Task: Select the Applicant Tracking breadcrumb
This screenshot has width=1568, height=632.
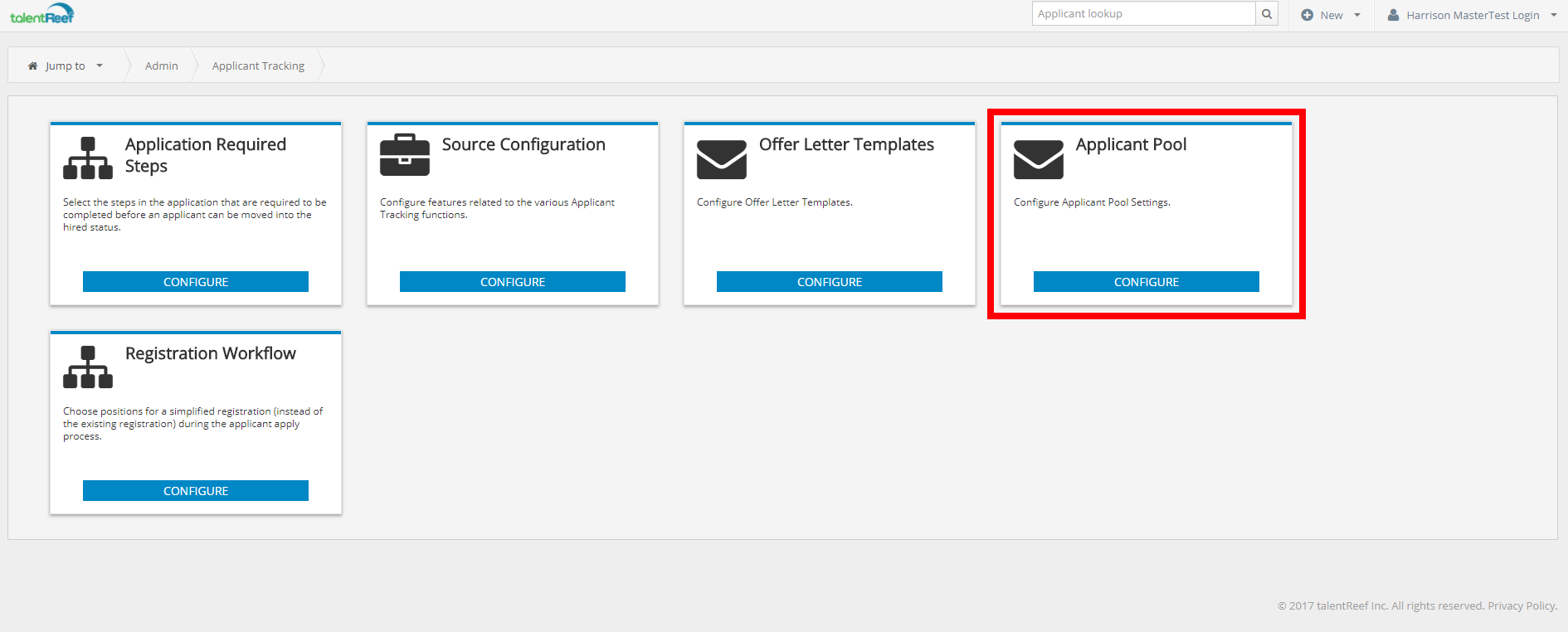Action: coord(258,66)
